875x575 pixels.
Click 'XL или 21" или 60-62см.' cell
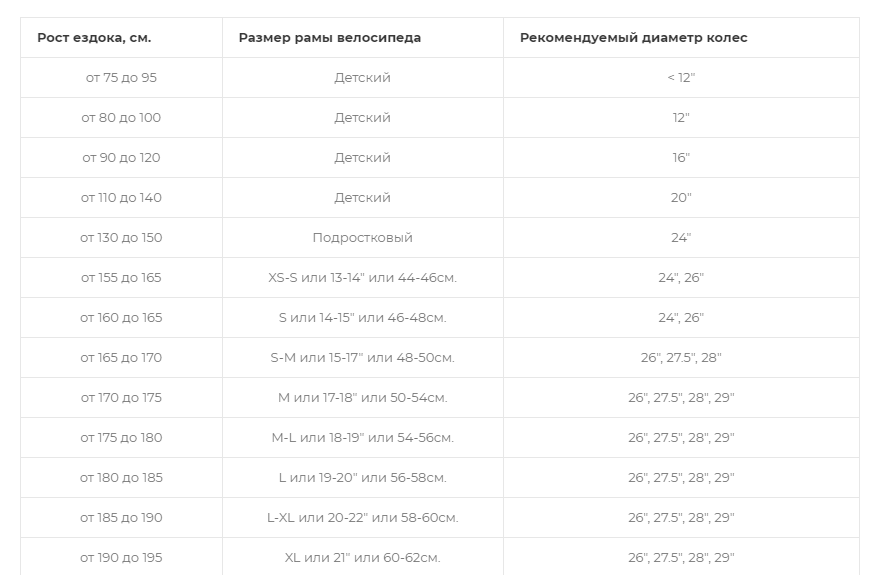[363, 558]
